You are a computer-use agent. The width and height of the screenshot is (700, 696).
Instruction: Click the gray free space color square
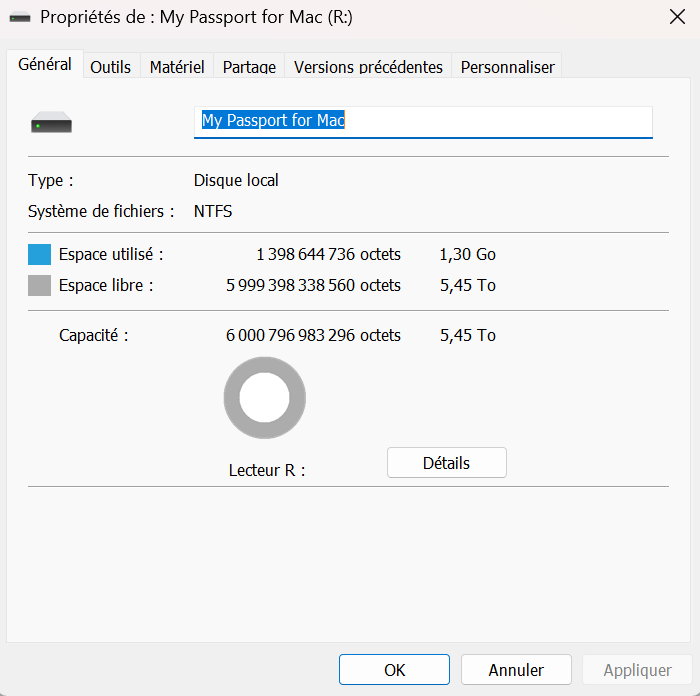pyautogui.click(x=39, y=286)
